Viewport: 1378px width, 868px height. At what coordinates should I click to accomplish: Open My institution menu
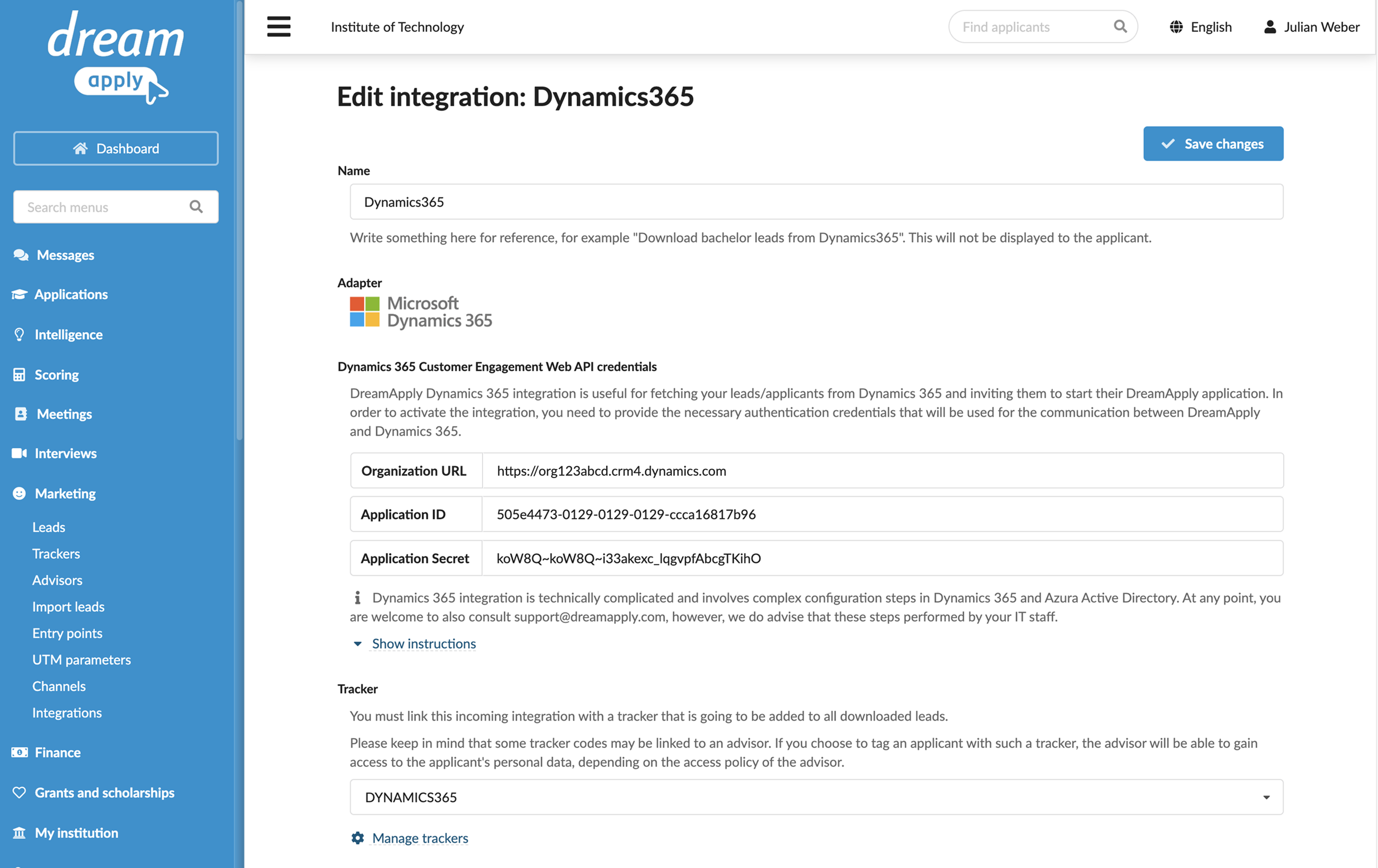77,833
